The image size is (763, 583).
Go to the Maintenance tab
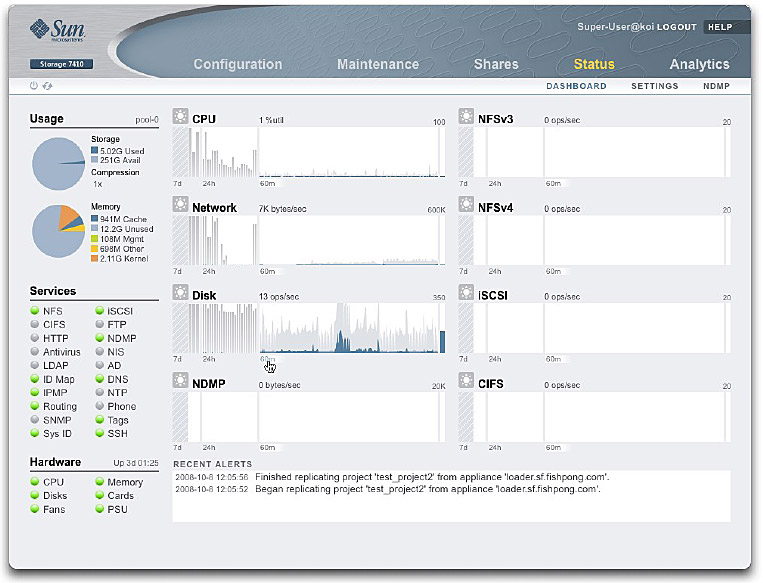(x=378, y=64)
